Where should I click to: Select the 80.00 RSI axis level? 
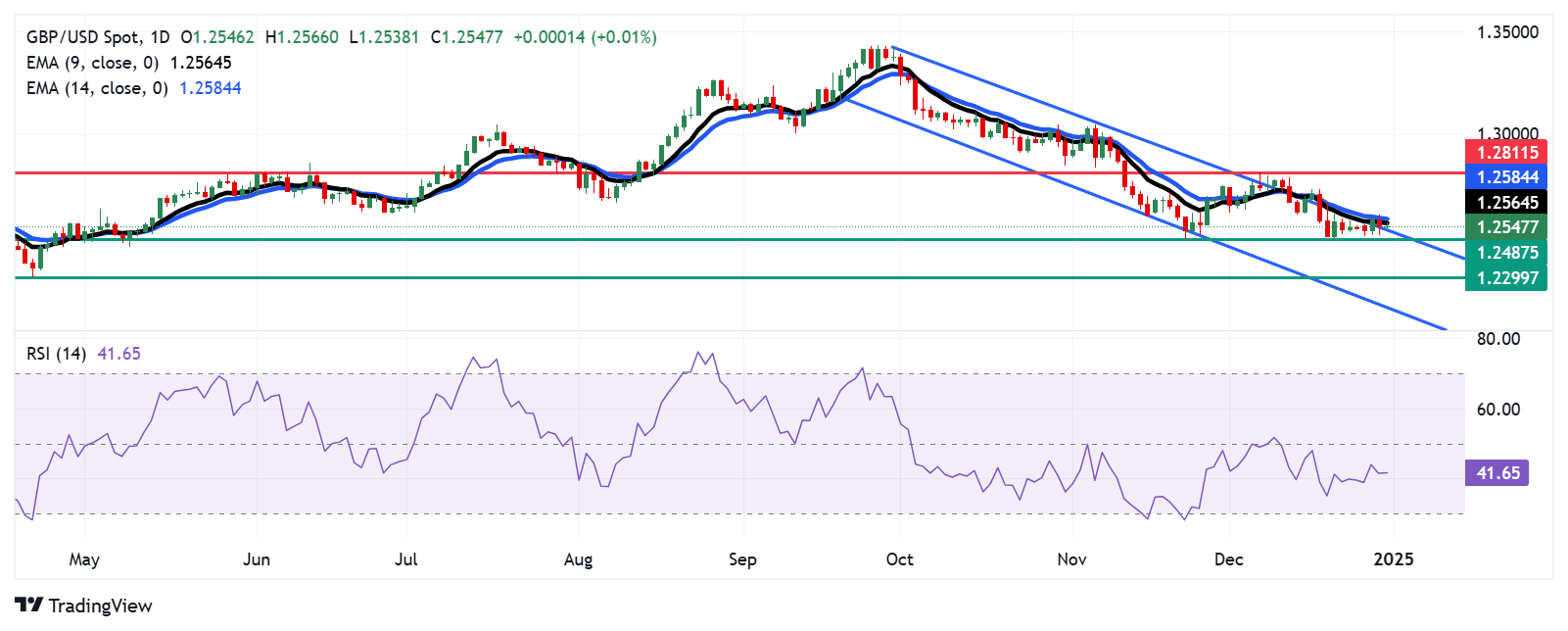click(x=1498, y=339)
